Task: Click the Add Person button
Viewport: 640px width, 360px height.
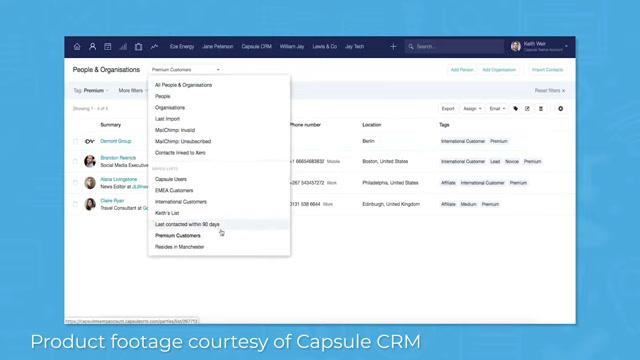Action: click(462, 70)
